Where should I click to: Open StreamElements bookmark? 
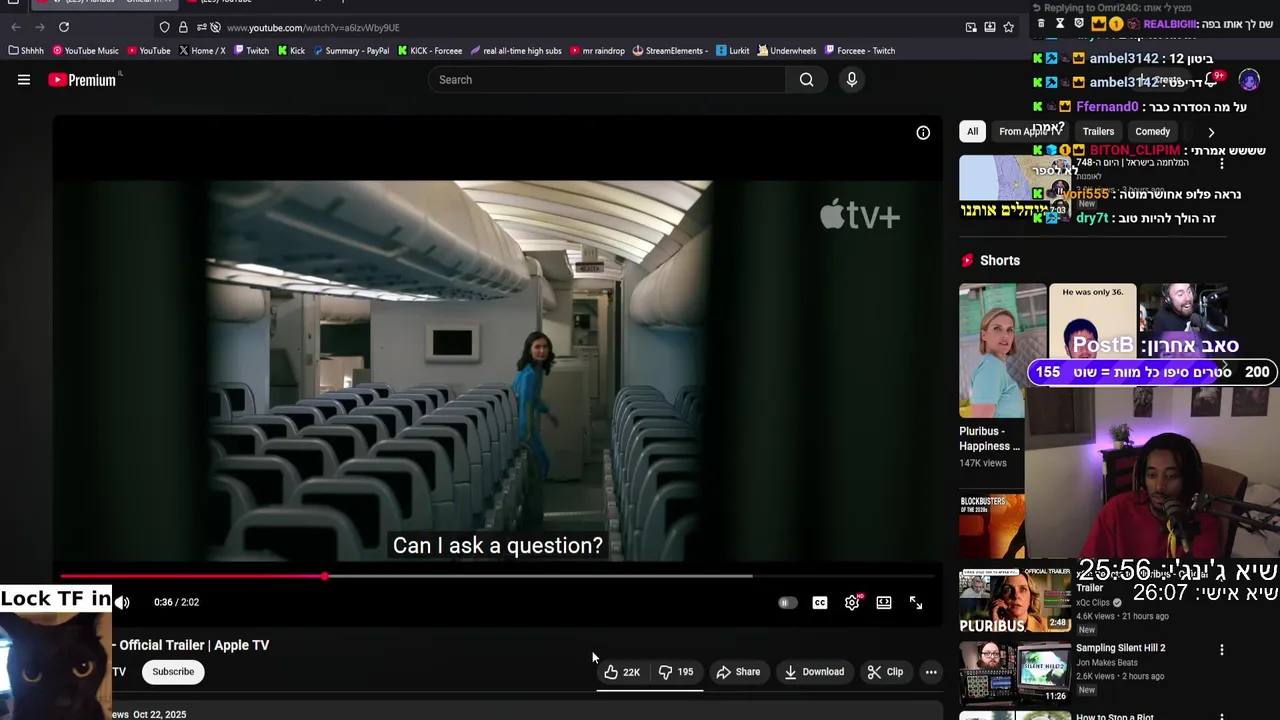pos(670,51)
